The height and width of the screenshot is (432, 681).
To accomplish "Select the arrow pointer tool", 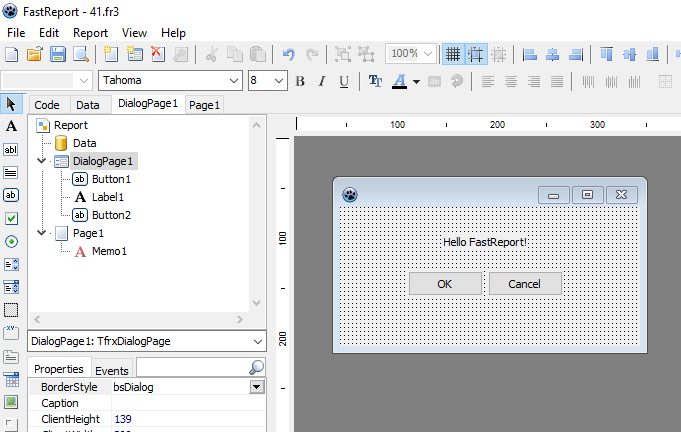I will click(x=11, y=104).
